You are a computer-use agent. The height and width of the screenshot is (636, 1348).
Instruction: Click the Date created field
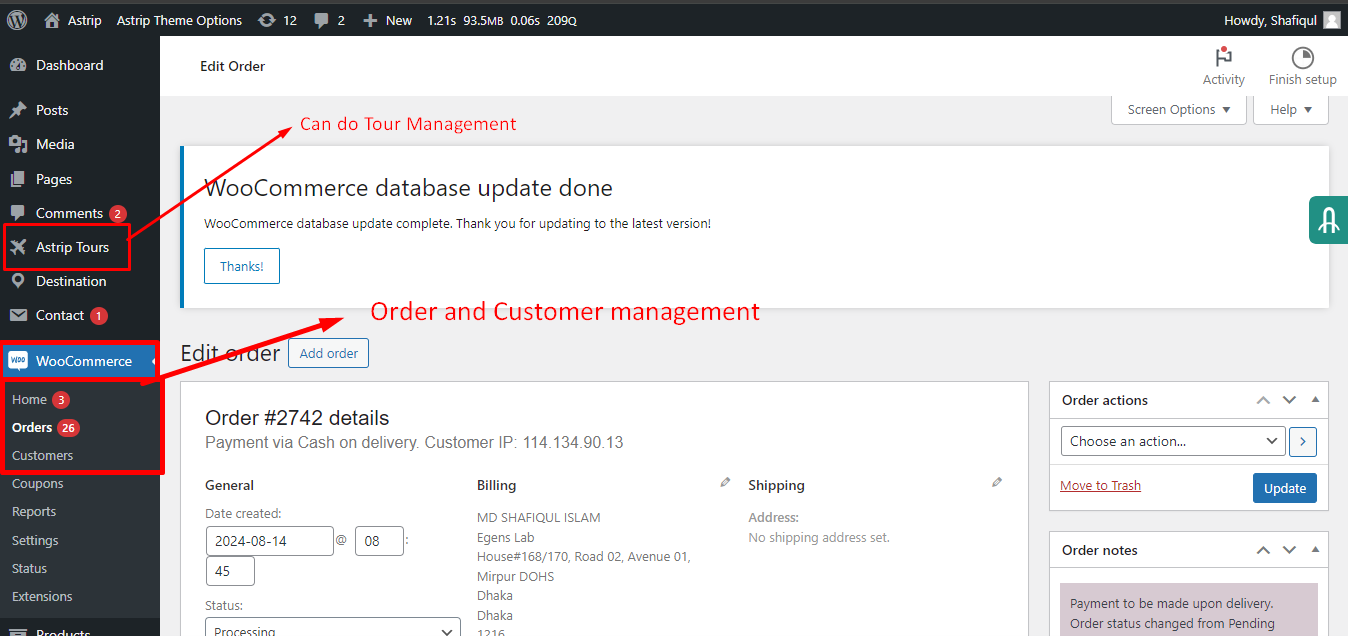point(269,541)
